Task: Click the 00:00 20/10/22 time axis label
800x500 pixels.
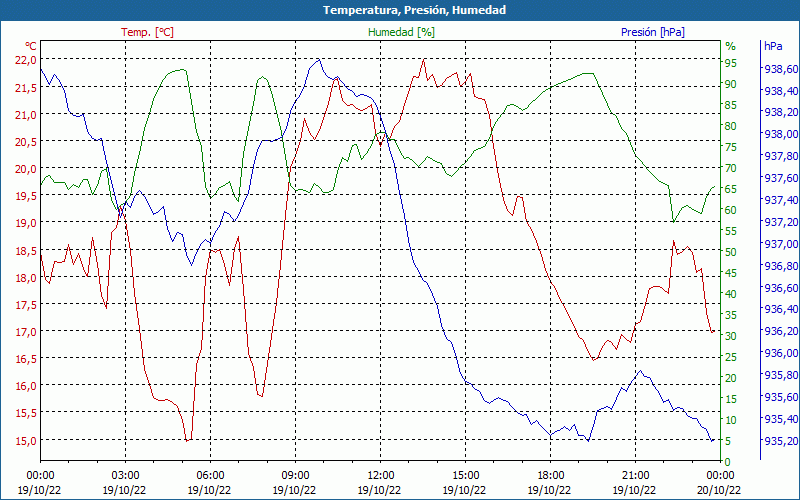Action: pos(719,483)
